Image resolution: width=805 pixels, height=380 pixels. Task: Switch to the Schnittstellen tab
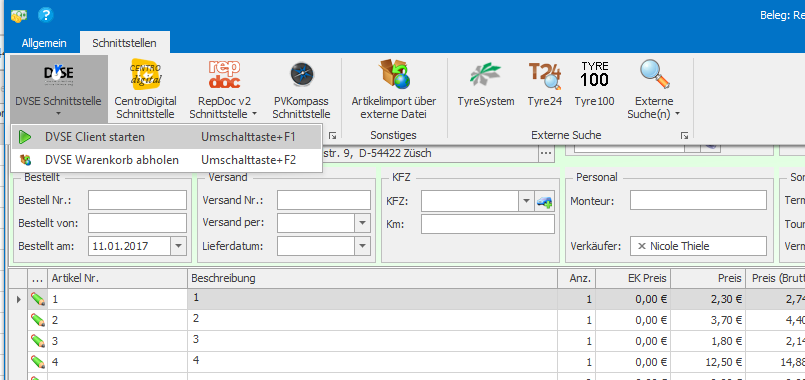tap(124, 43)
